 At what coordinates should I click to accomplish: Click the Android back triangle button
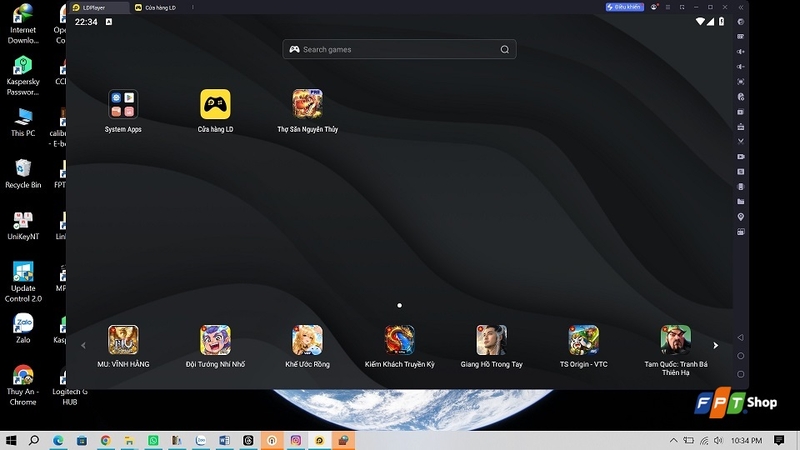(x=740, y=338)
